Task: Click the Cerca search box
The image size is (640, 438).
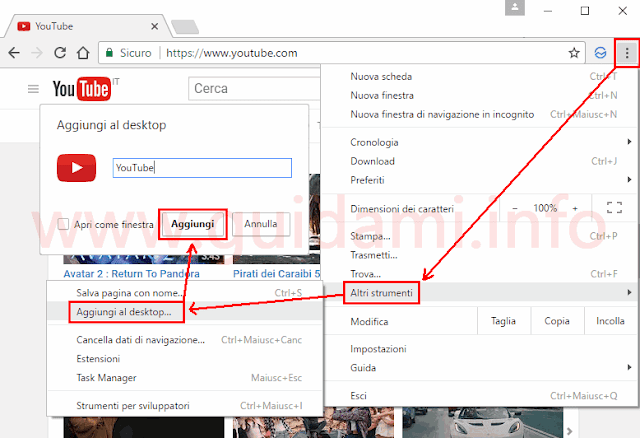Action: point(254,89)
